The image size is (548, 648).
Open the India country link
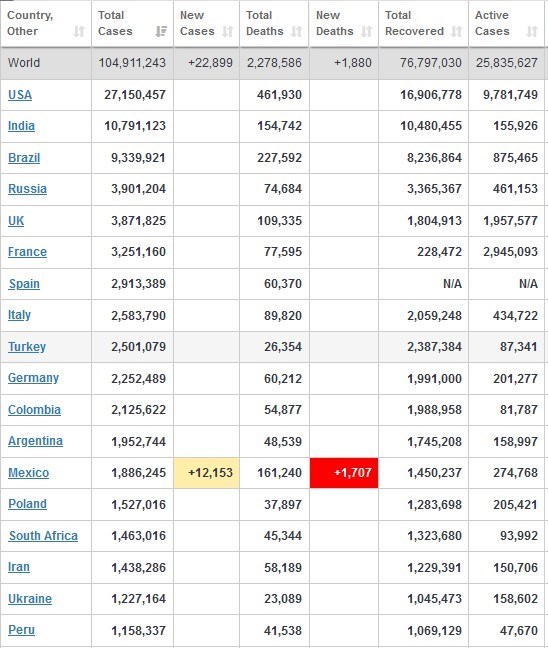point(21,126)
